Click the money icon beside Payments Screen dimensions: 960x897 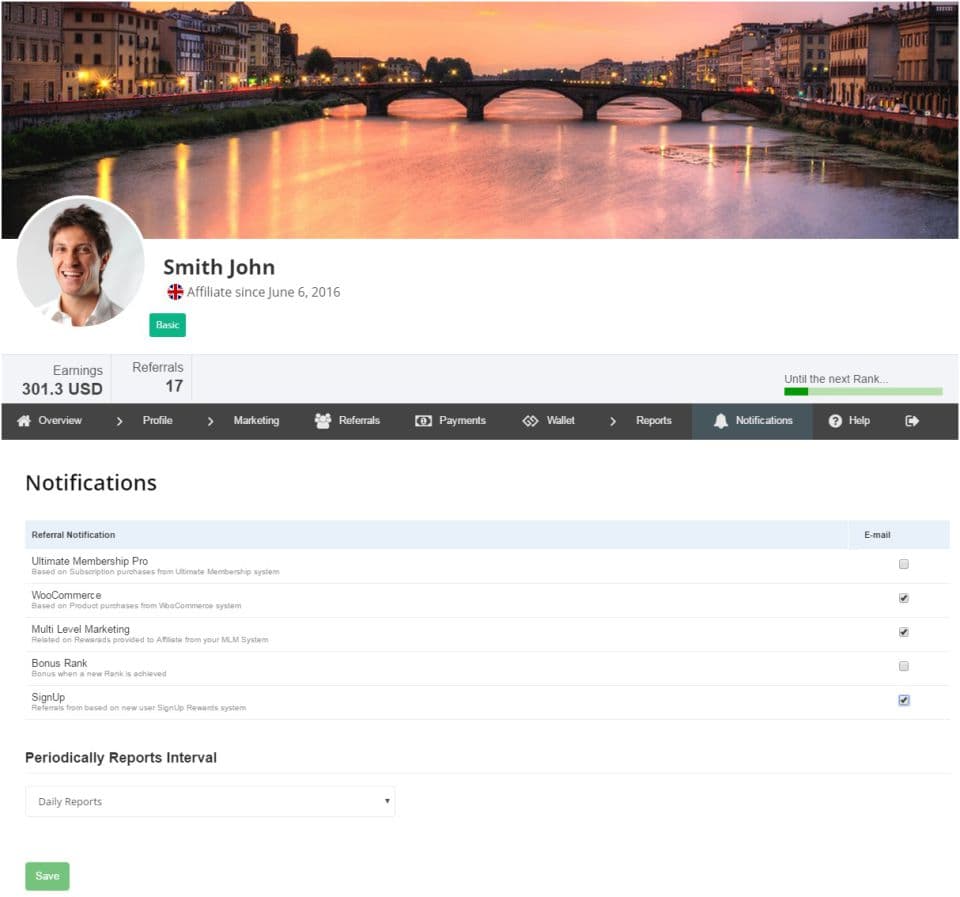[x=423, y=421]
